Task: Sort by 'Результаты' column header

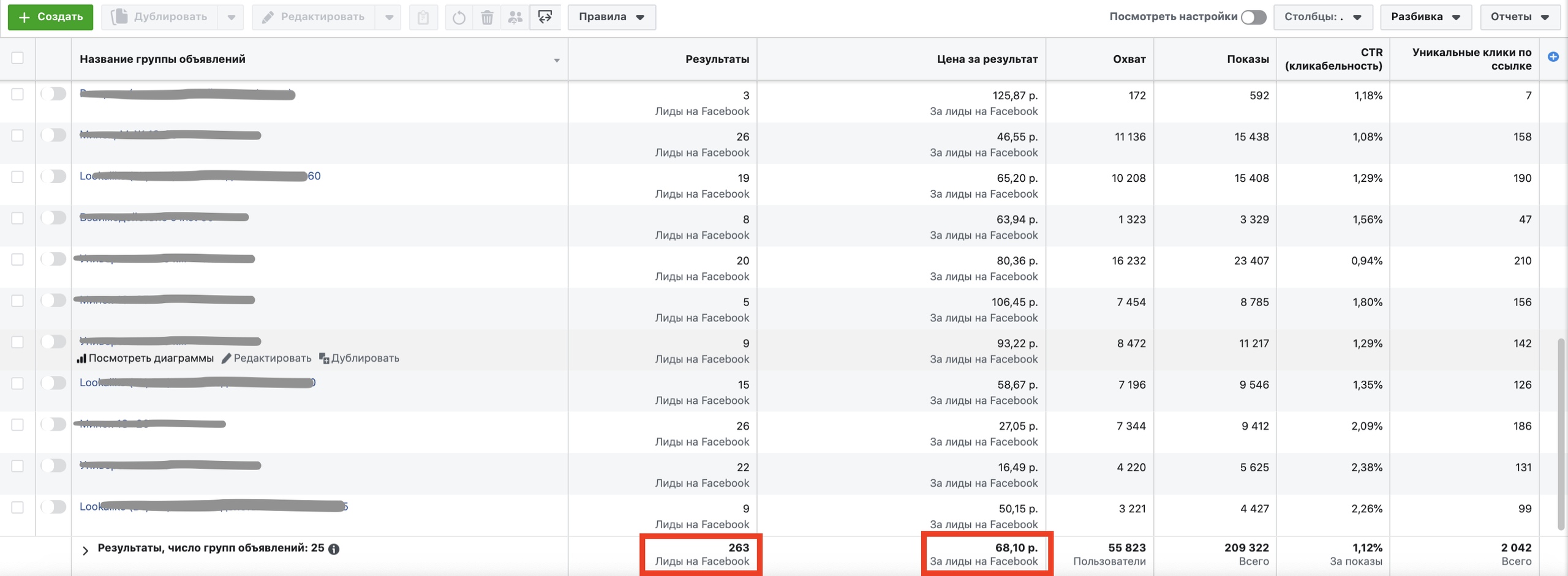Action: (717, 59)
